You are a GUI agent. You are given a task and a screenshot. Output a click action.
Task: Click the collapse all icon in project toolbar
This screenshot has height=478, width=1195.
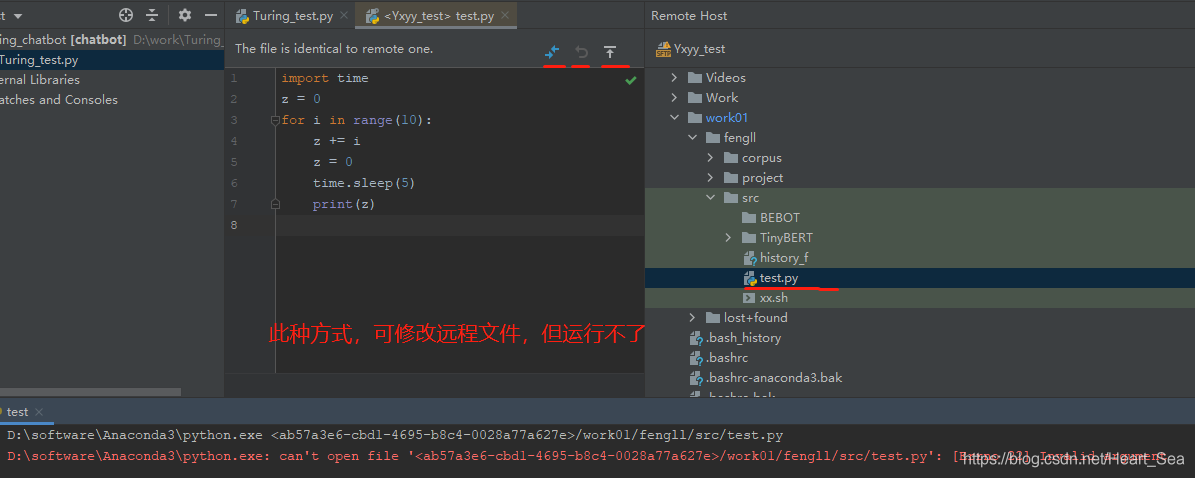pos(152,15)
